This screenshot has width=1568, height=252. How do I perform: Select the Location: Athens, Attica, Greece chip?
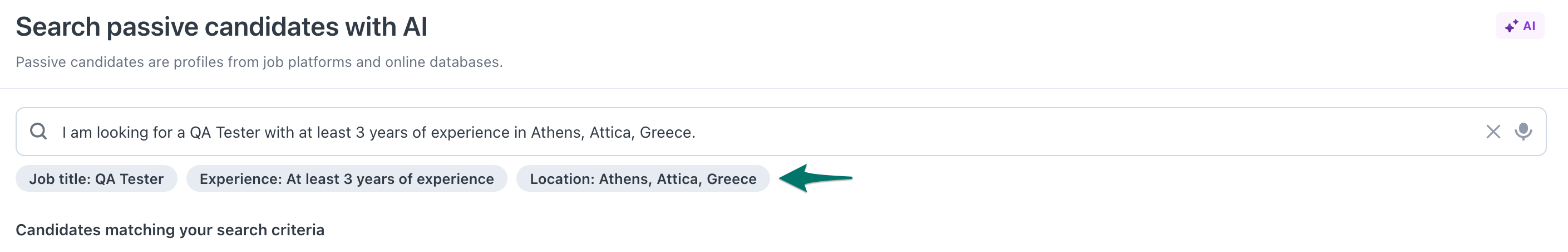(643, 179)
